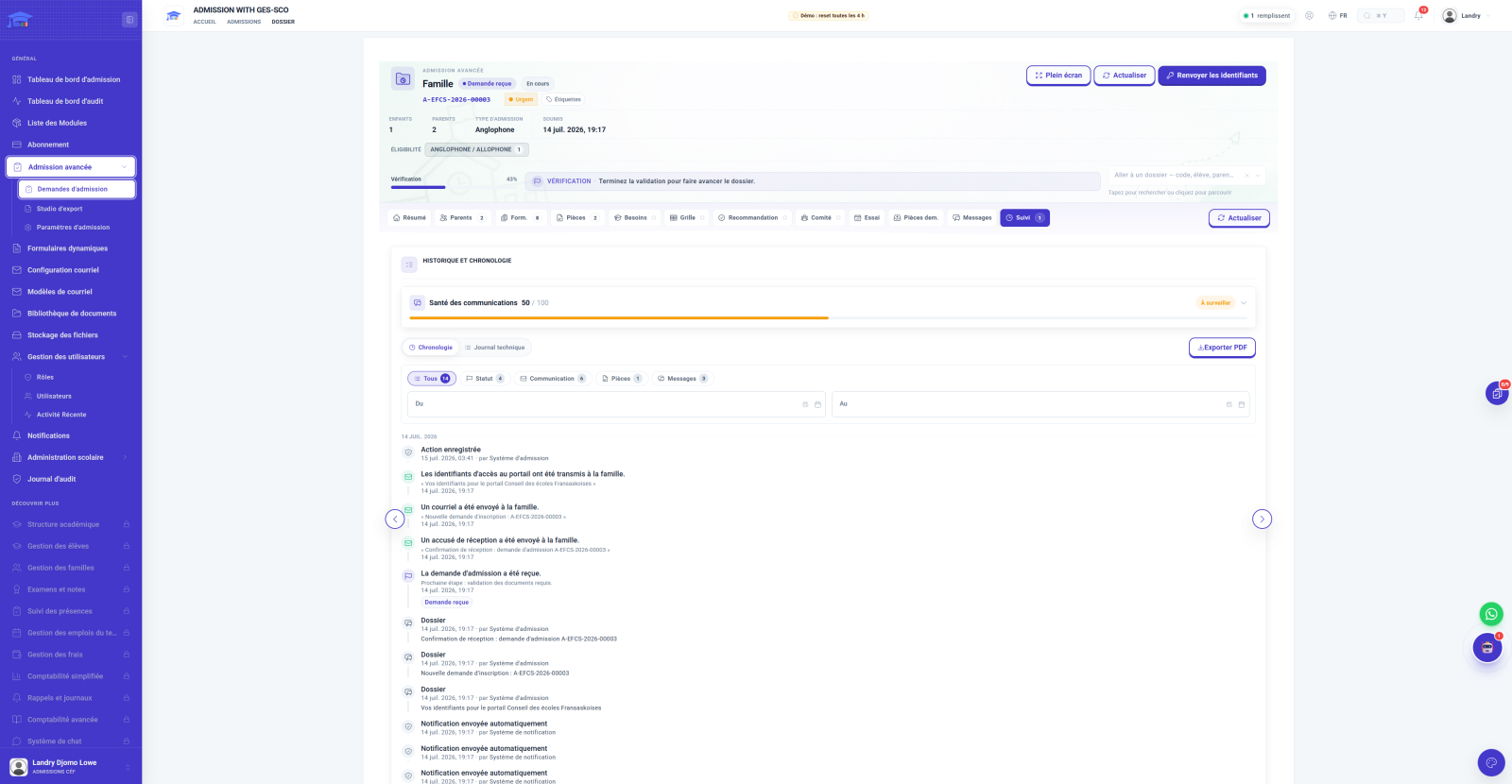1512x784 pixels.
Task: Click the header search box
Action: point(1381,15)
